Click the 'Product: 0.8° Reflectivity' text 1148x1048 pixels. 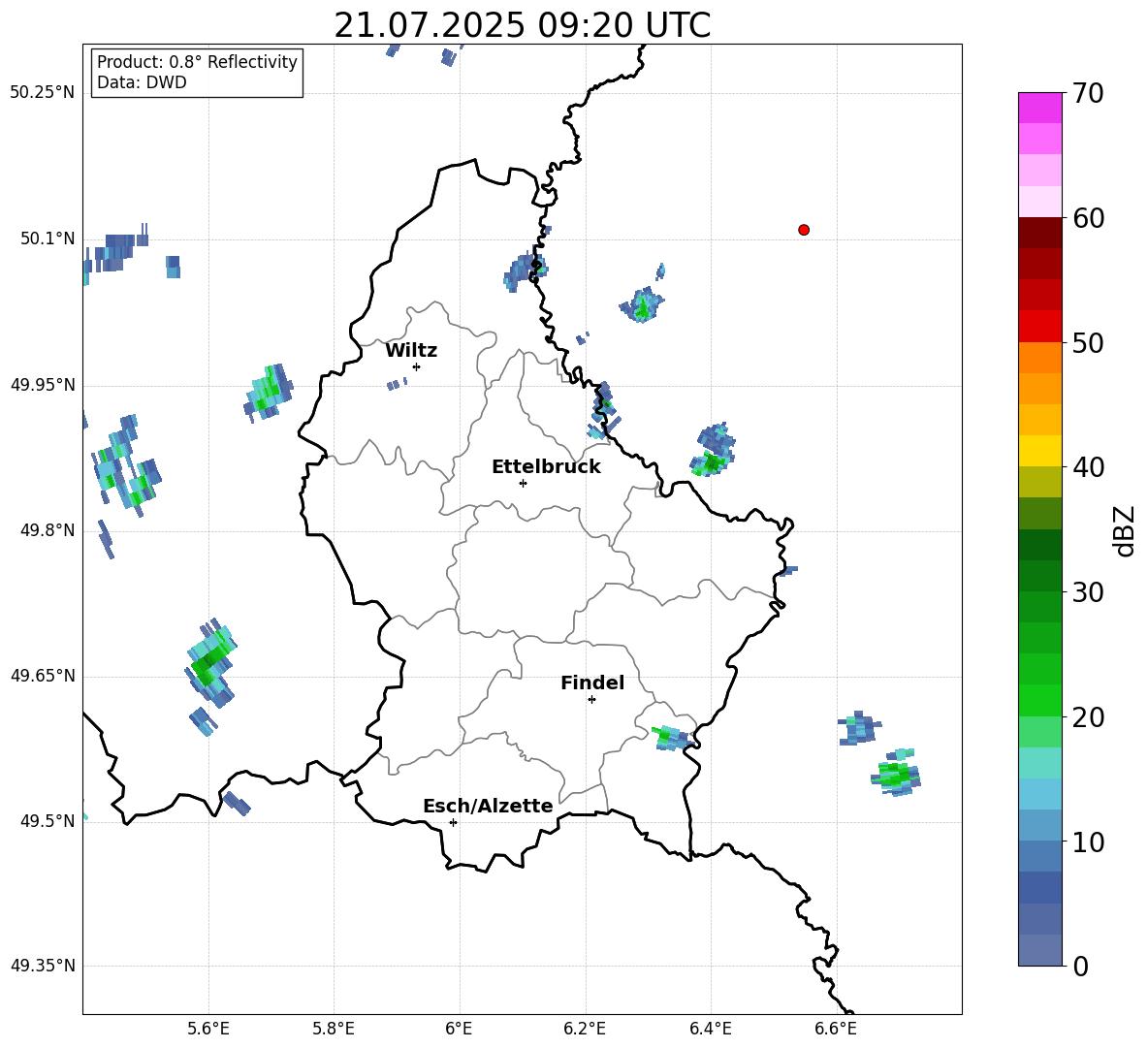(x=197, y=62)
